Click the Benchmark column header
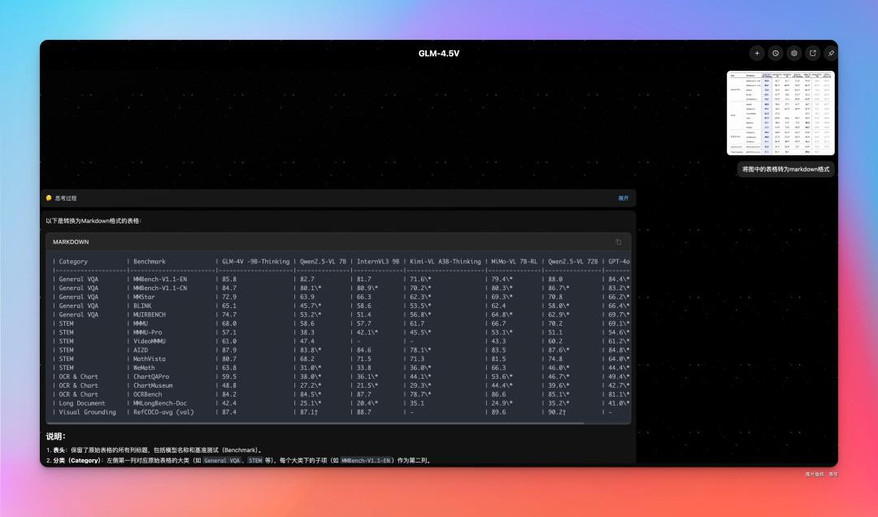 [x=150, y=262]
